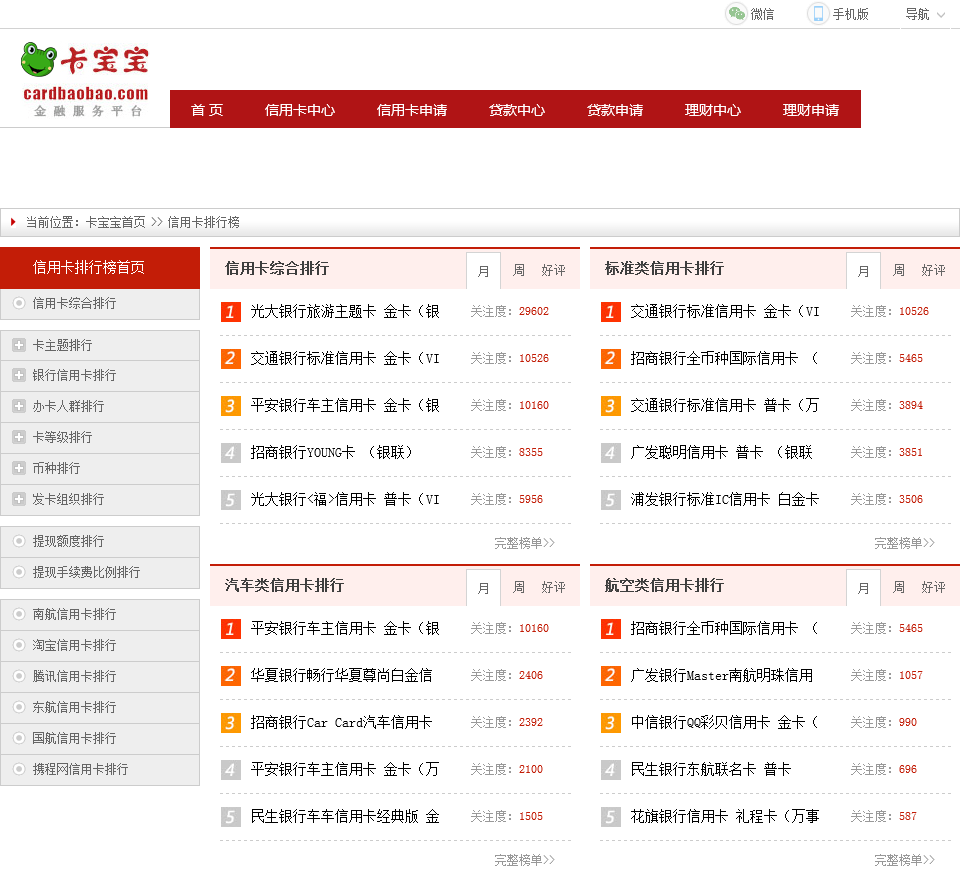Expand the 银行信用卡排行 plus icon
The width and height of the screenshot is (960, 873).
tap(19, 375)
